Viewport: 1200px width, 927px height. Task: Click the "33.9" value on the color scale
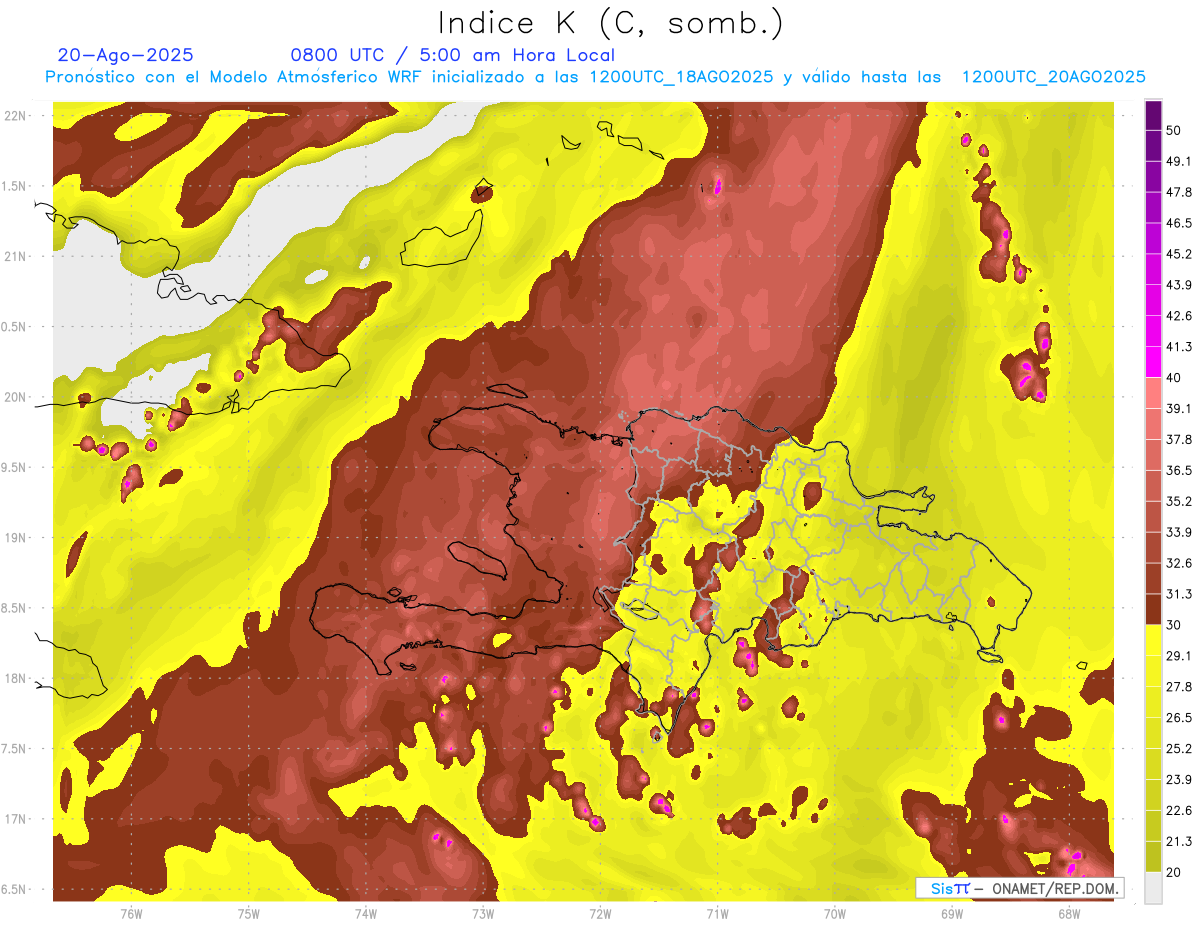tap(1179, 532)
